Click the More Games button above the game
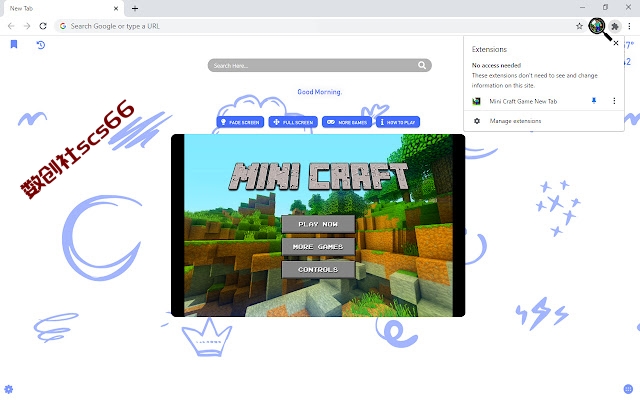The image size is (640, 400). point(347,122)
